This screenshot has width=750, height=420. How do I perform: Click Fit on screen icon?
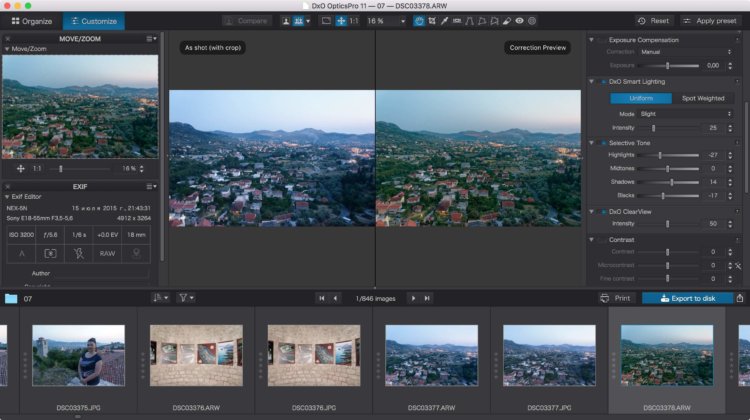326,21
